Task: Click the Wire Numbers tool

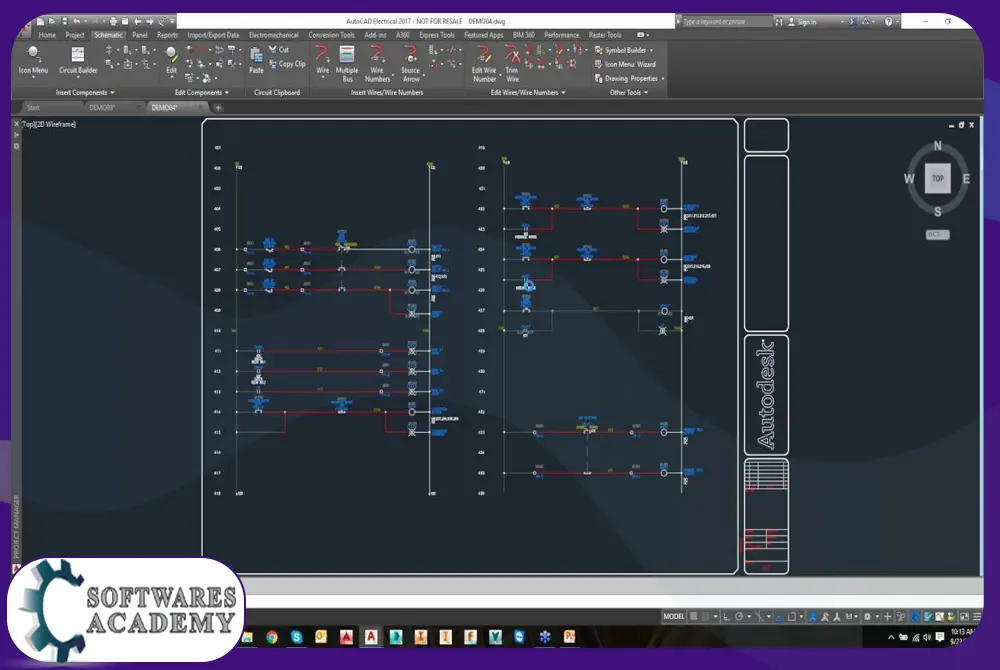Action: pos(377,62)
